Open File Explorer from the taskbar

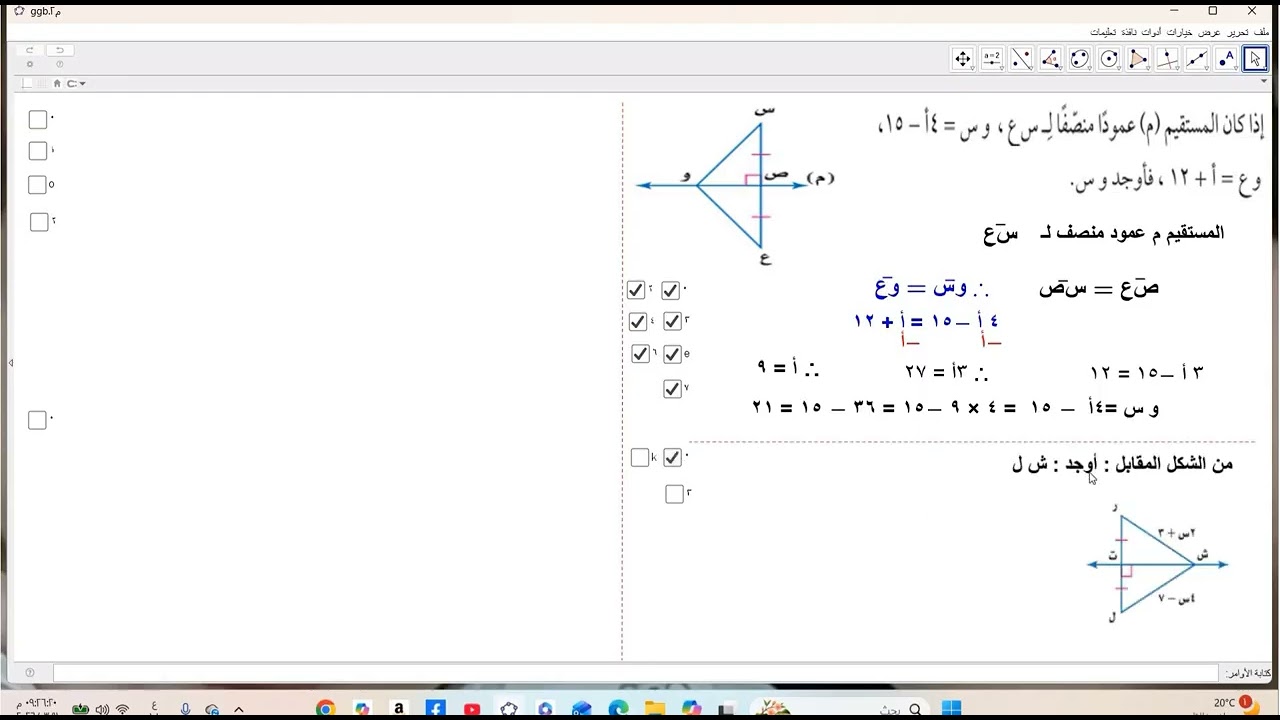coord(655,709)
